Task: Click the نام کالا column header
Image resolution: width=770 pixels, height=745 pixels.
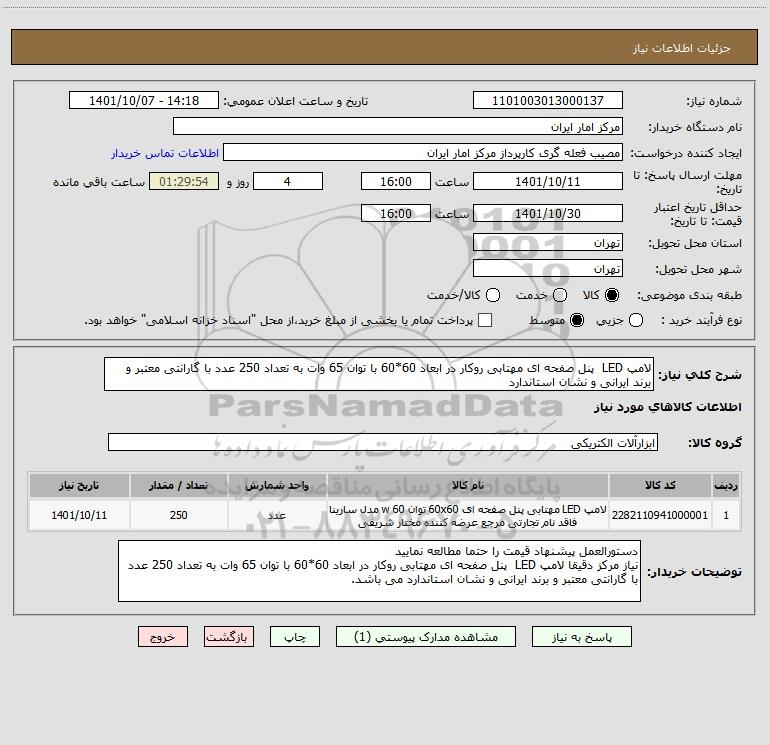Action: 468,485
